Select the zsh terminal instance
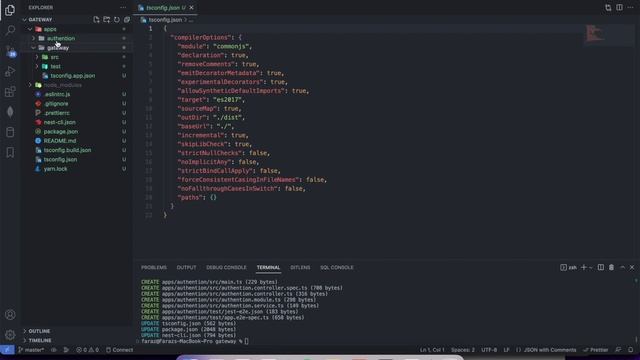 pos(569,267)
